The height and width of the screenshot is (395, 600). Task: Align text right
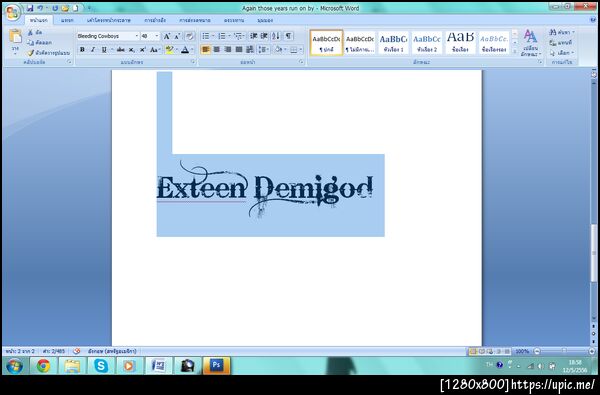[228, 50]
